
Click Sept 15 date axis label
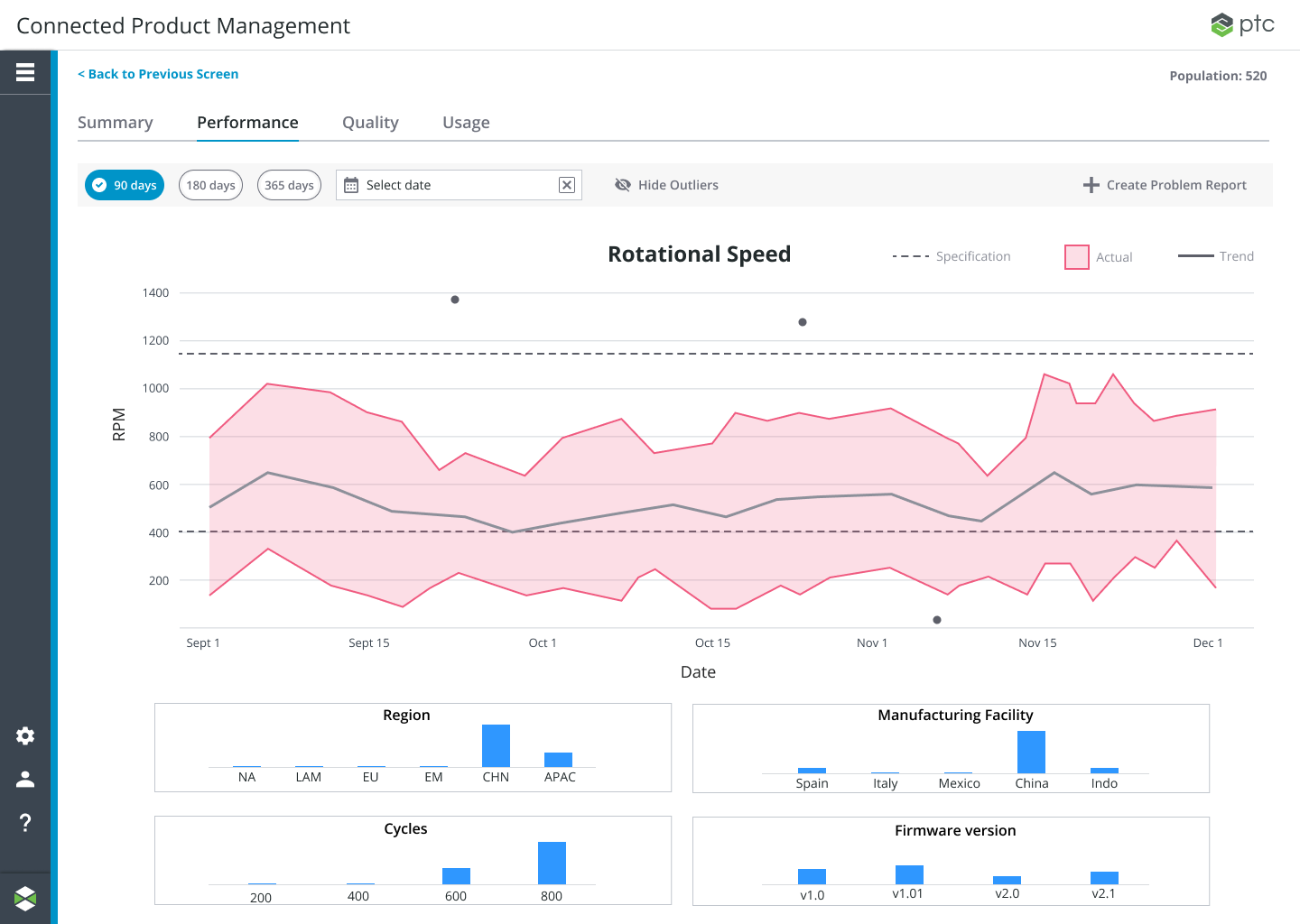[x=369, y=643]
